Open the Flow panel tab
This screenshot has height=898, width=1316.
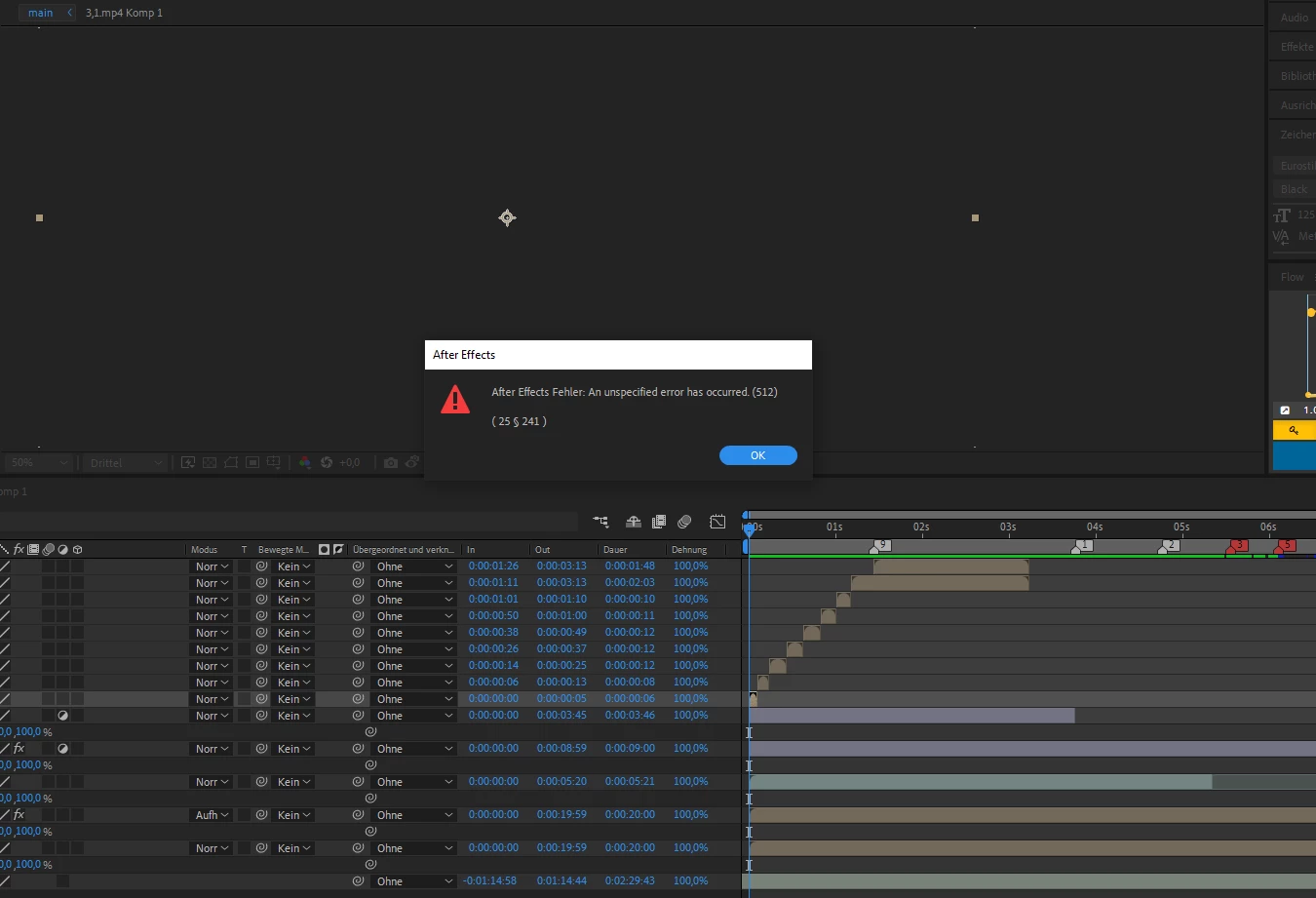[1293, 277]
